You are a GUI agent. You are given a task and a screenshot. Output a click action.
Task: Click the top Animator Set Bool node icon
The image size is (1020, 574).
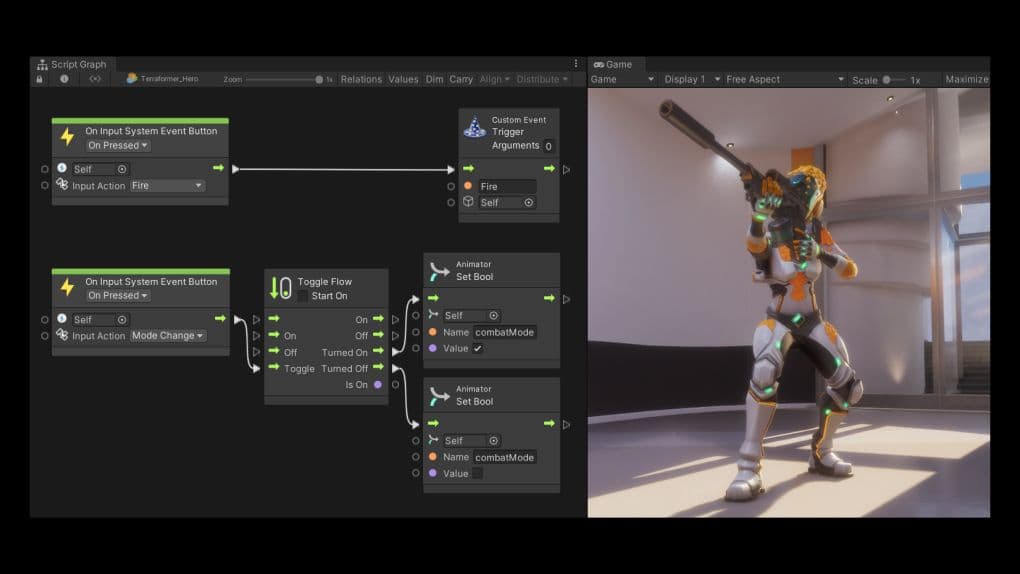pos(438,271)
